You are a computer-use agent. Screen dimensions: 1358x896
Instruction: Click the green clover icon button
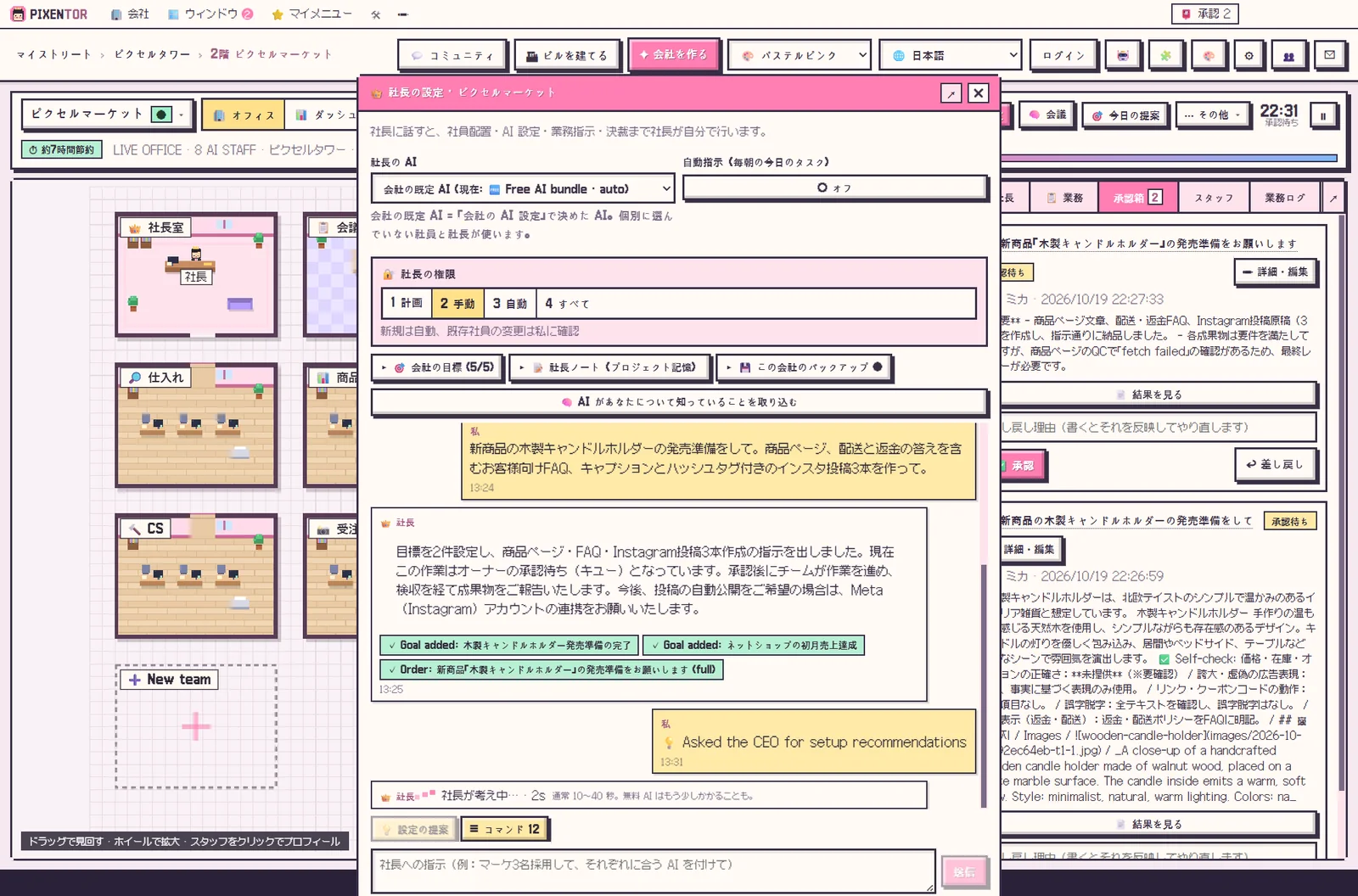click(x=1165, y=55)
